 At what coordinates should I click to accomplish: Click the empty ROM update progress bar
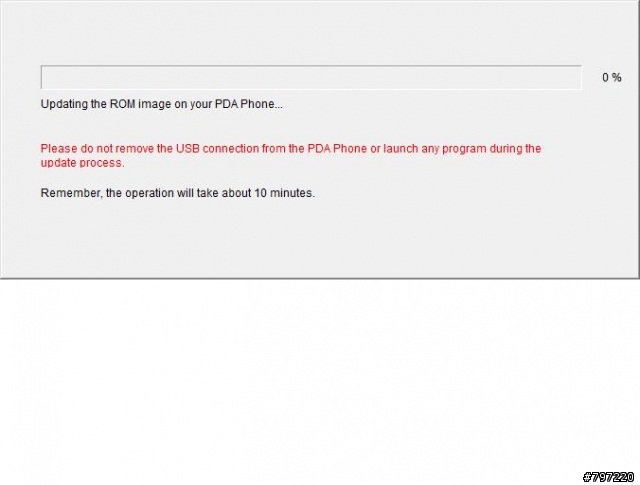[311, 77]
